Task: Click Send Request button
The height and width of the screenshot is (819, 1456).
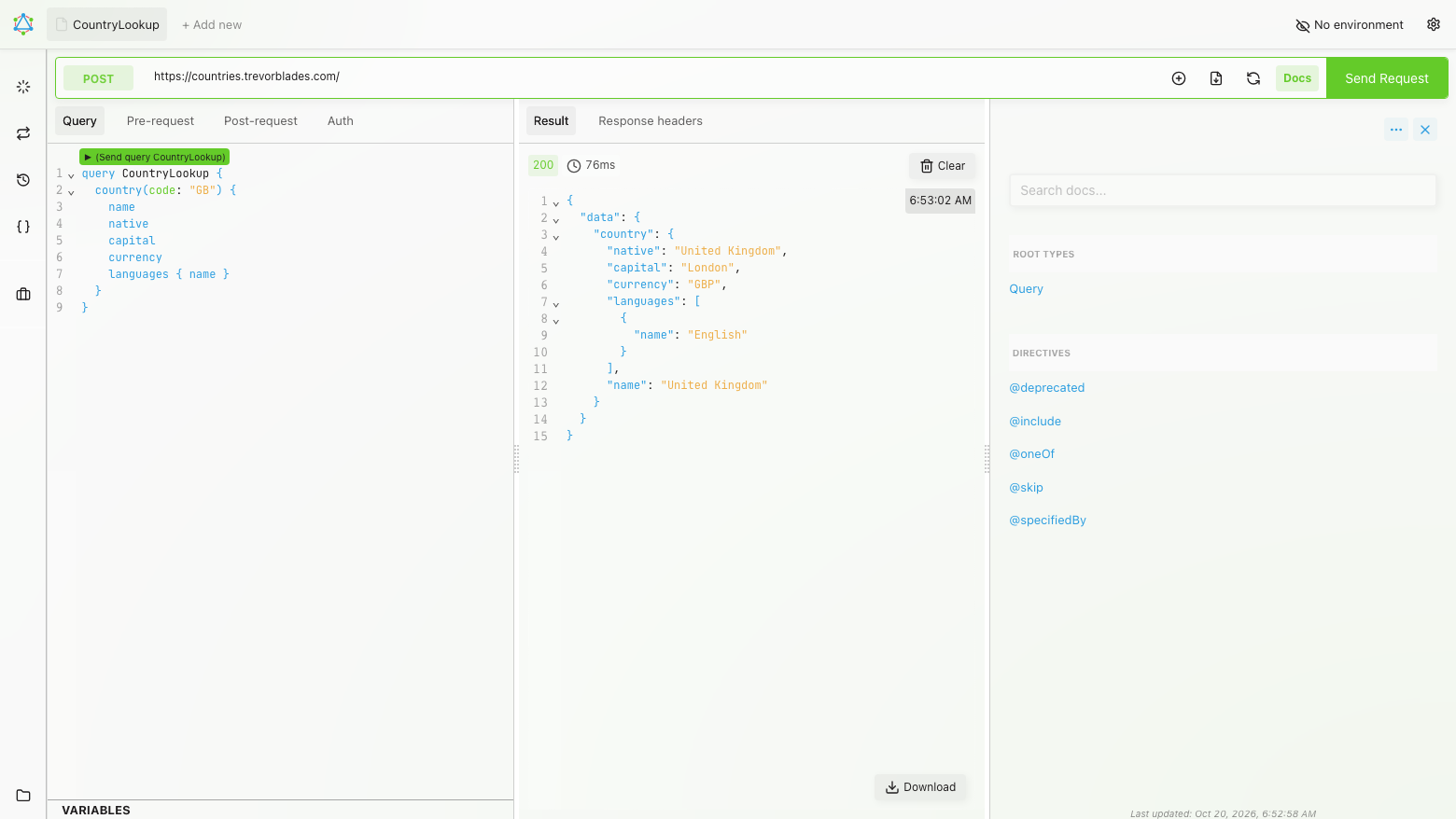Action: 1387,78
